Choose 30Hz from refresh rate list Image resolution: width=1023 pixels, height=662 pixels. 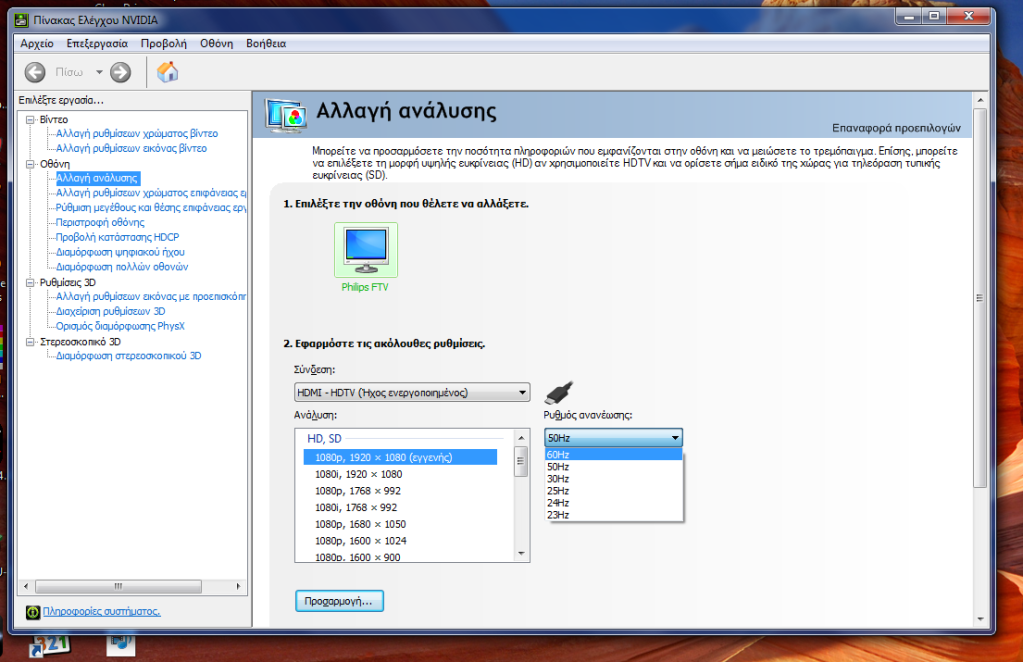[x=613, y=479]
